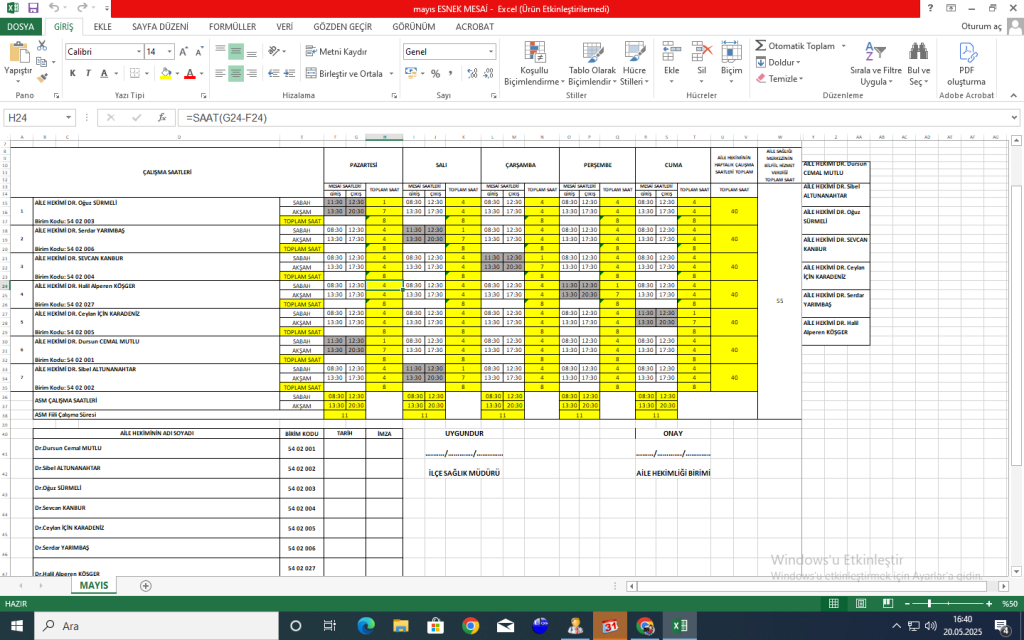Switch to the SAYFA DÜZENİ tab
Image resolution: width=1024 pixels, height=640 pixels.
pyautogui.click(x=160, y=27)
